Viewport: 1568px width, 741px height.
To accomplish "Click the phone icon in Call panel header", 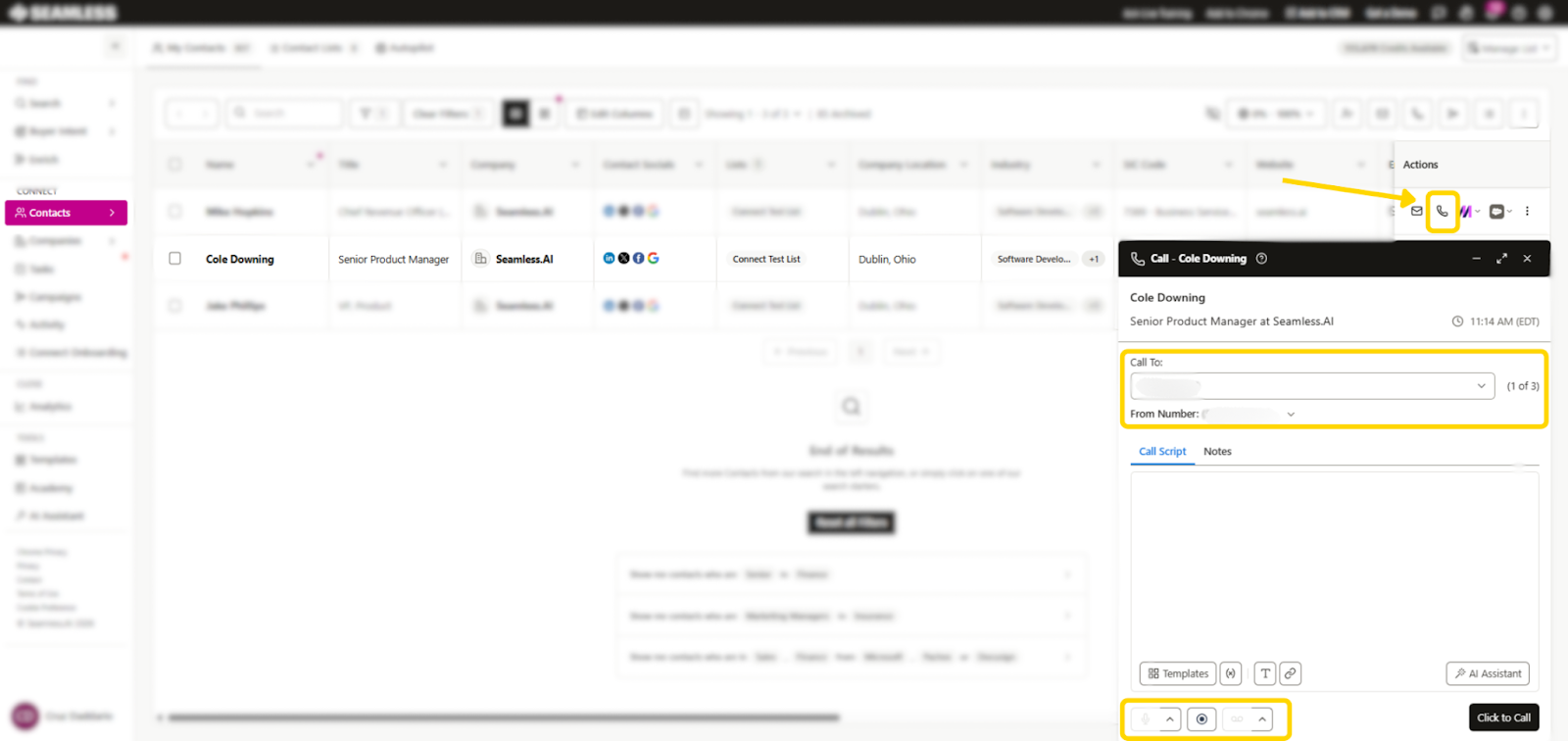I will (x=1138, y=259).
